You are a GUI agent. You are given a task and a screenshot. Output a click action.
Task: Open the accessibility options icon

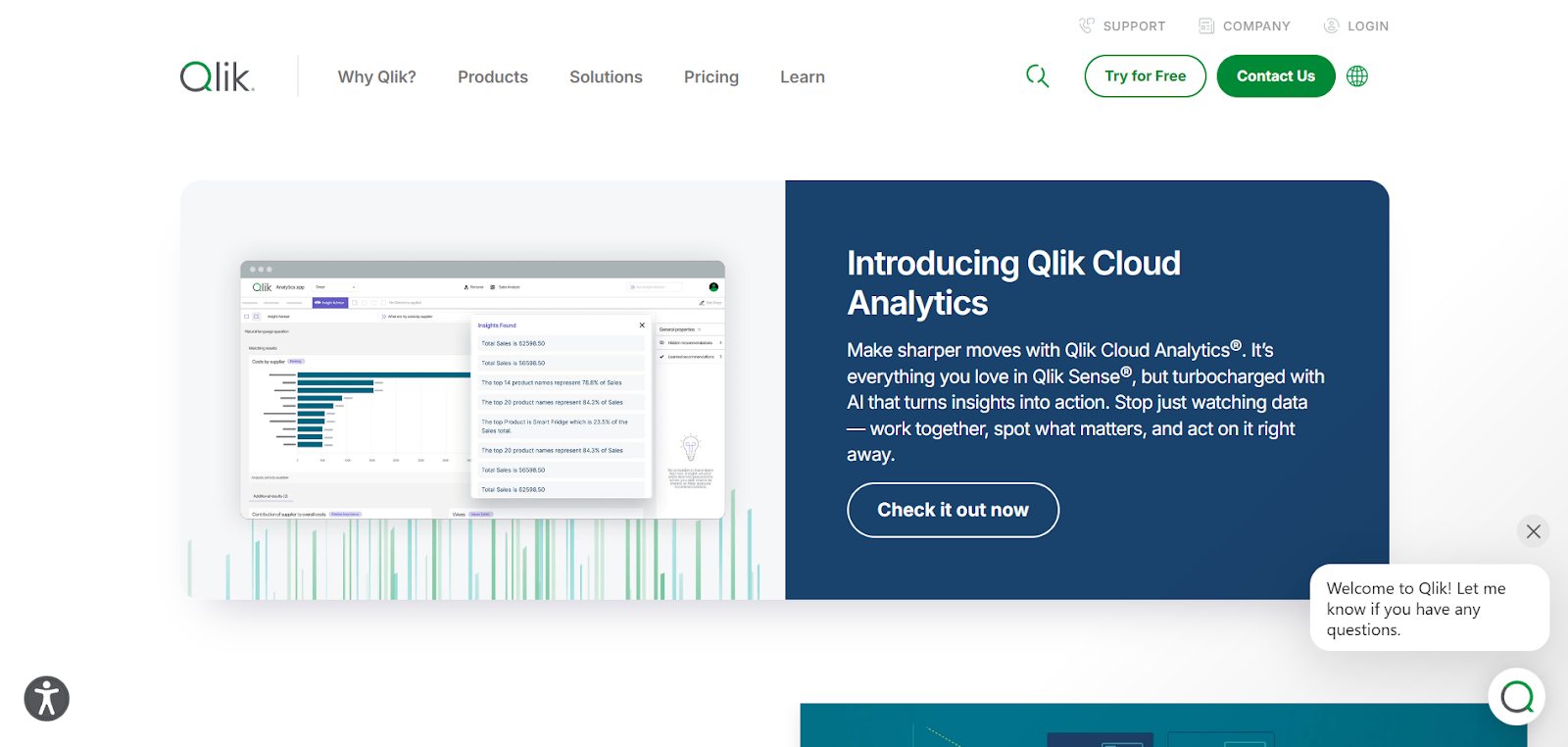[x=46, y=699]
